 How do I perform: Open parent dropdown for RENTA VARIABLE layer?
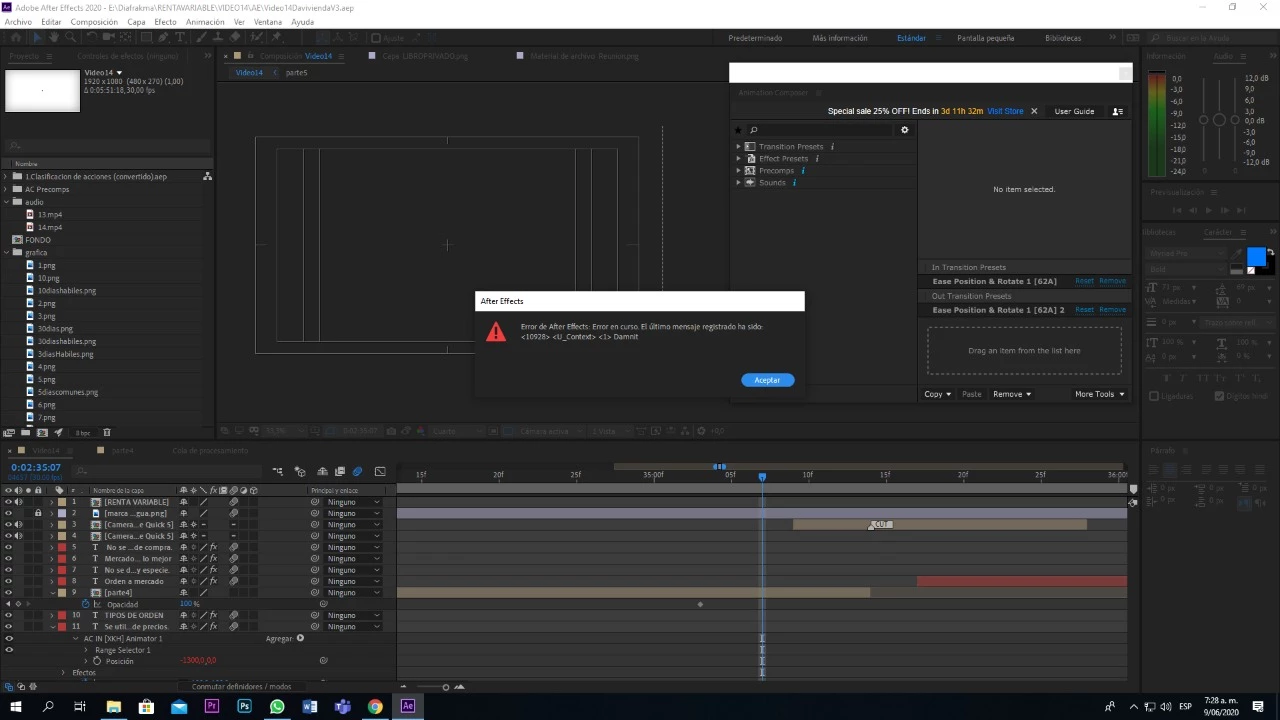[353, 502]
